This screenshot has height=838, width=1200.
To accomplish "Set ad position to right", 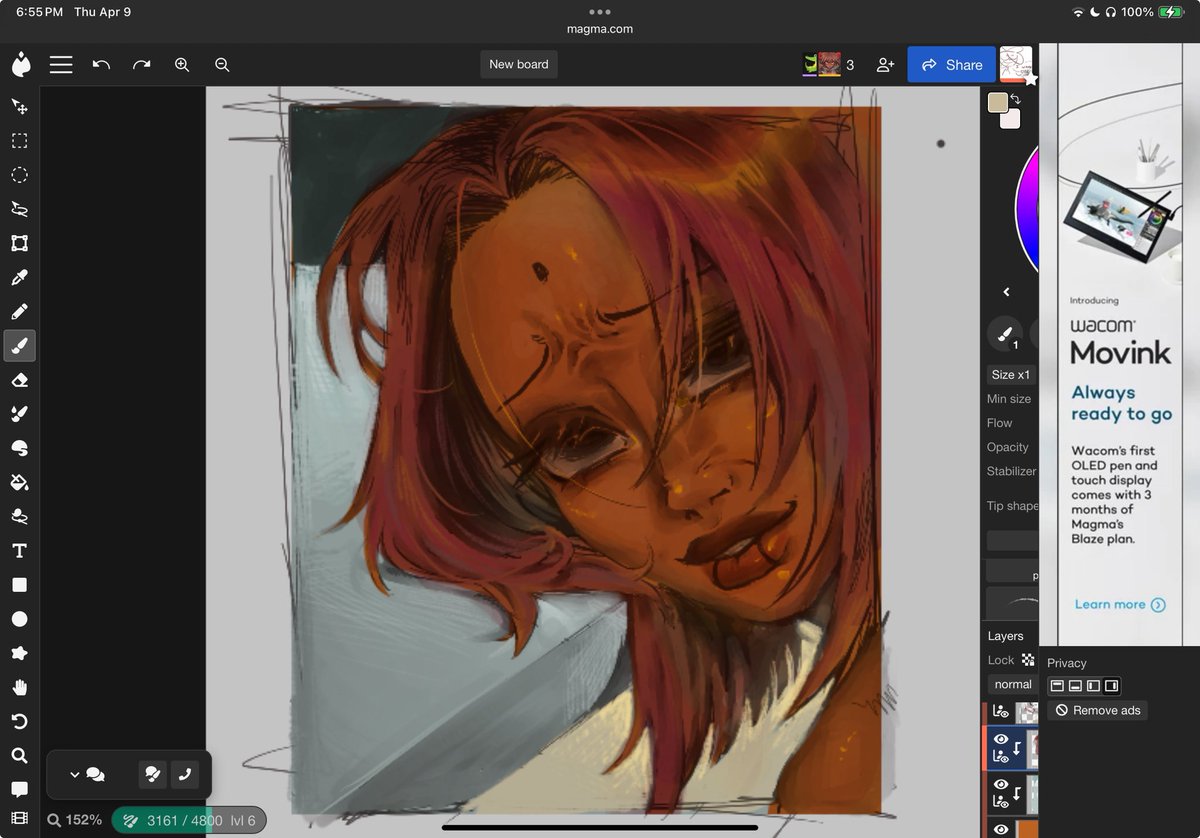I will pos(1111,686).
